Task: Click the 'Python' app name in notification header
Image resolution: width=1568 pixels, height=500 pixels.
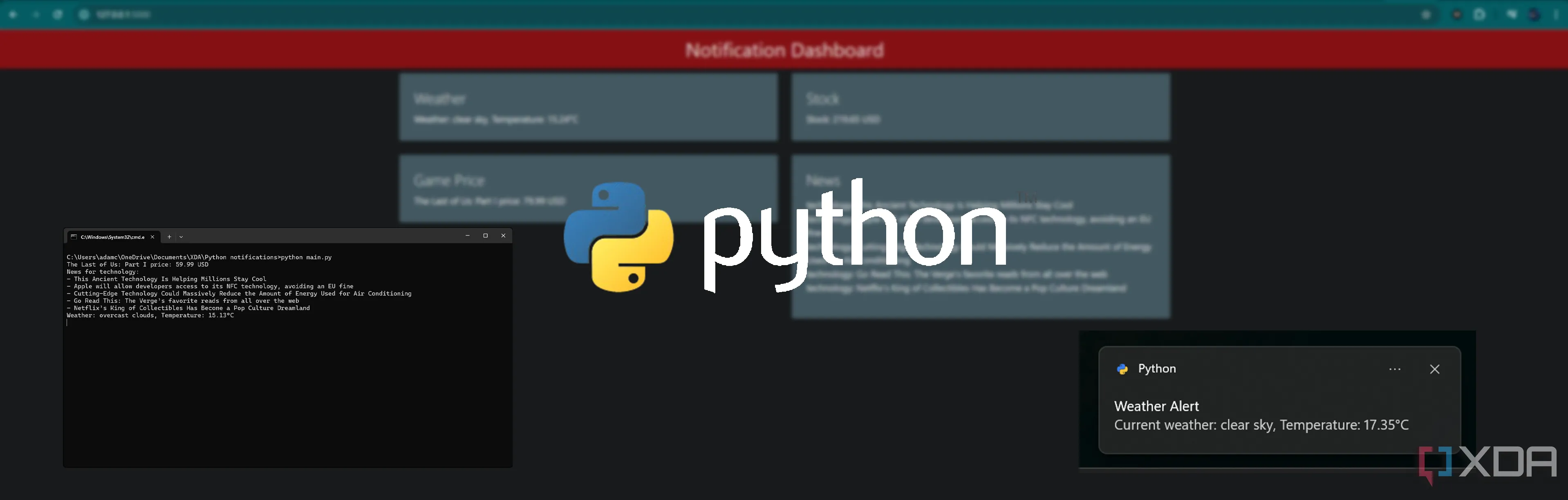Action: click(x=1156, y=368)
